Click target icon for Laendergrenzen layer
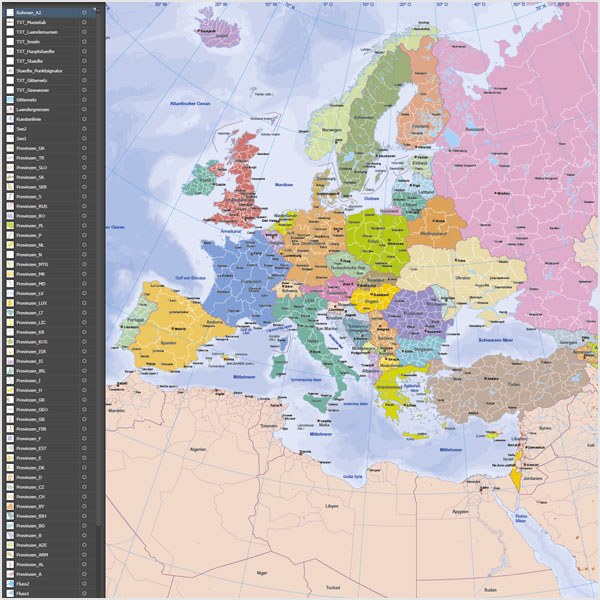Screen dimensions: 600x600 84,109
